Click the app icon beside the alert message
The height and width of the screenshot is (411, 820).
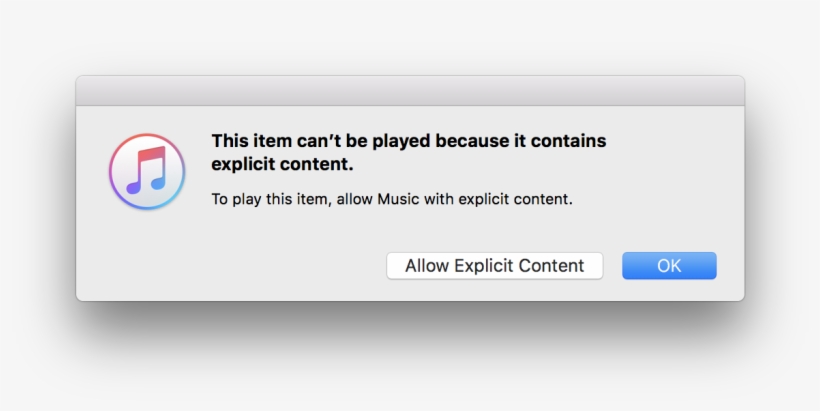tap(147, 172)
